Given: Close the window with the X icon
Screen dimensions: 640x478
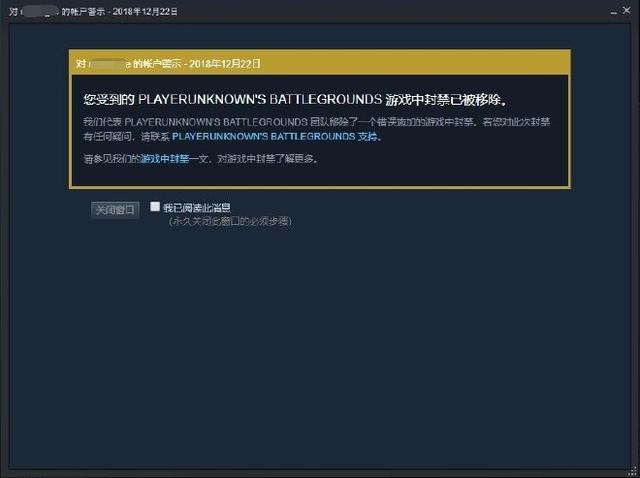Looking at the screenshot, I should click(627, 10).
